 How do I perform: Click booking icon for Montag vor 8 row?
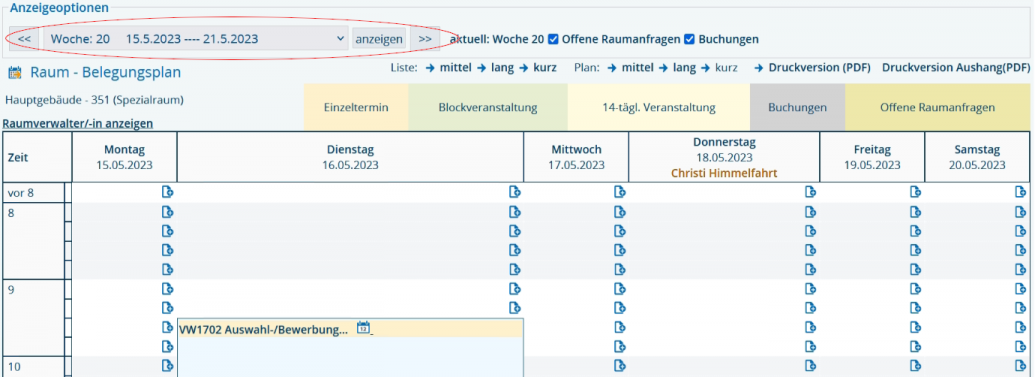point(168,192)
